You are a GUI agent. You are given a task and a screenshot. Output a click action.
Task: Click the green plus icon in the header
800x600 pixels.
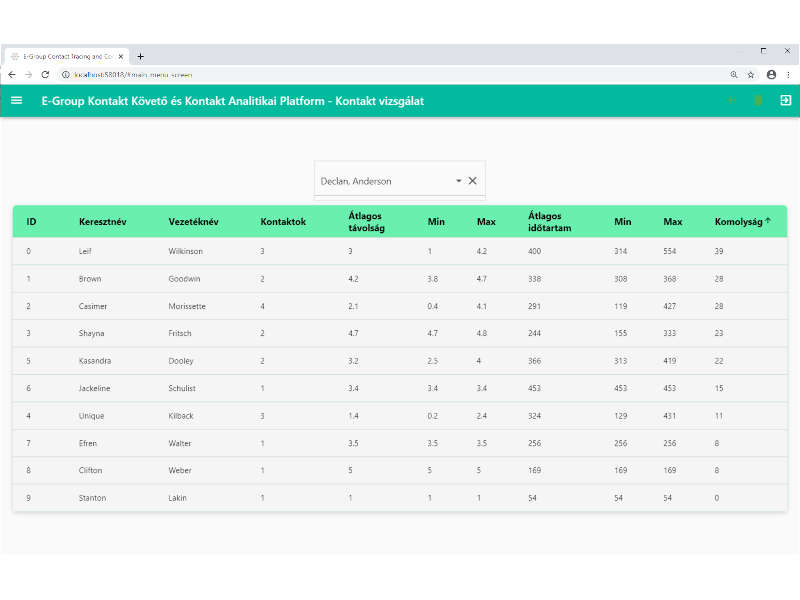pyautogui.click(x=731, y=101)
